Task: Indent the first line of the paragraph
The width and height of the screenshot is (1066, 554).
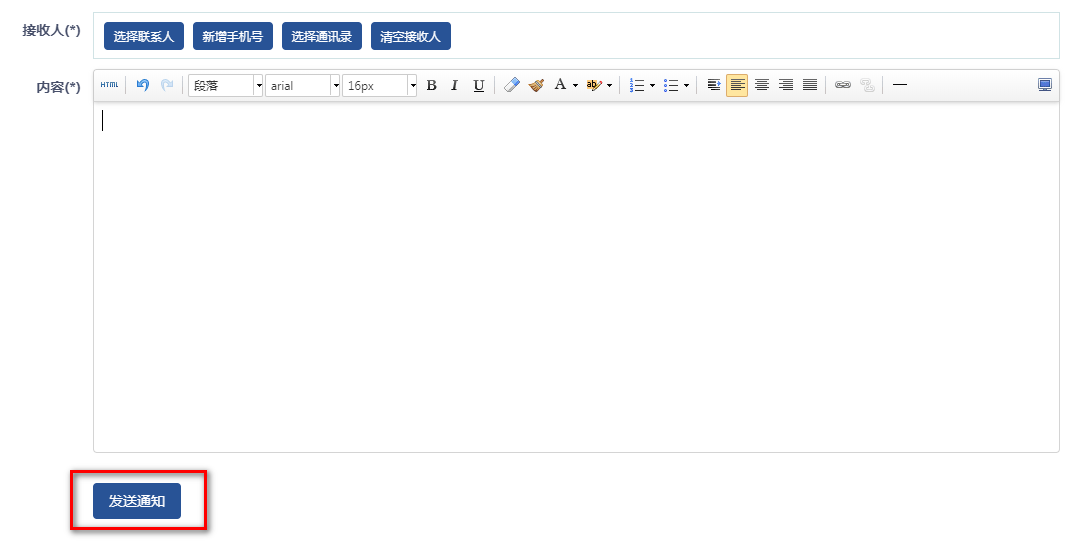Action: point(714,85)
